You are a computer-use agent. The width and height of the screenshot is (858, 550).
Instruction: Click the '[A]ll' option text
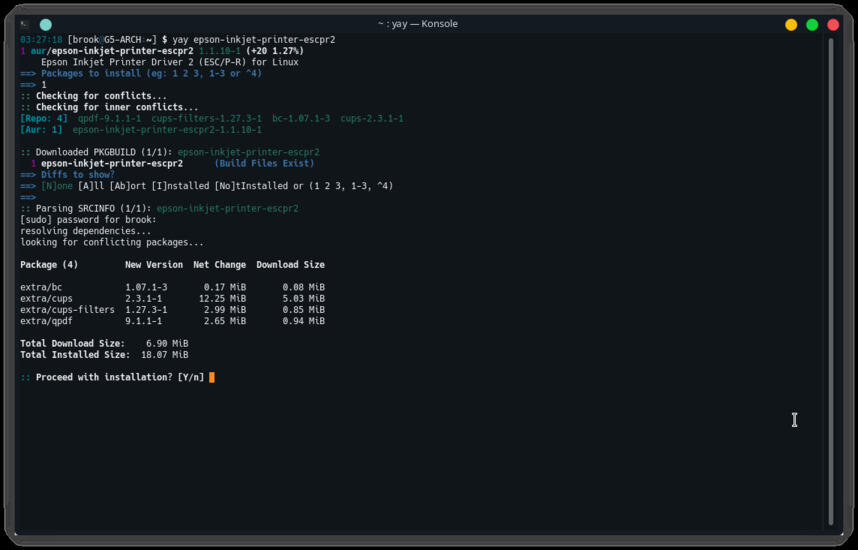(91, 186)
